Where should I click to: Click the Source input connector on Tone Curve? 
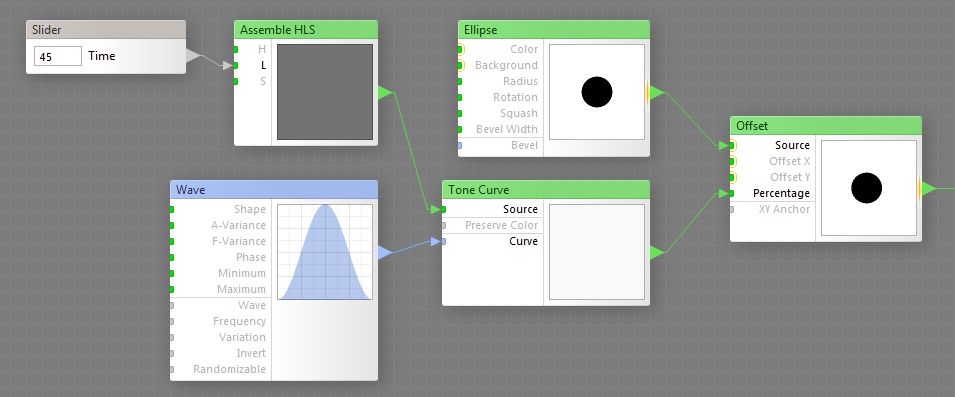pyautogui.click(x=444, y=209)
